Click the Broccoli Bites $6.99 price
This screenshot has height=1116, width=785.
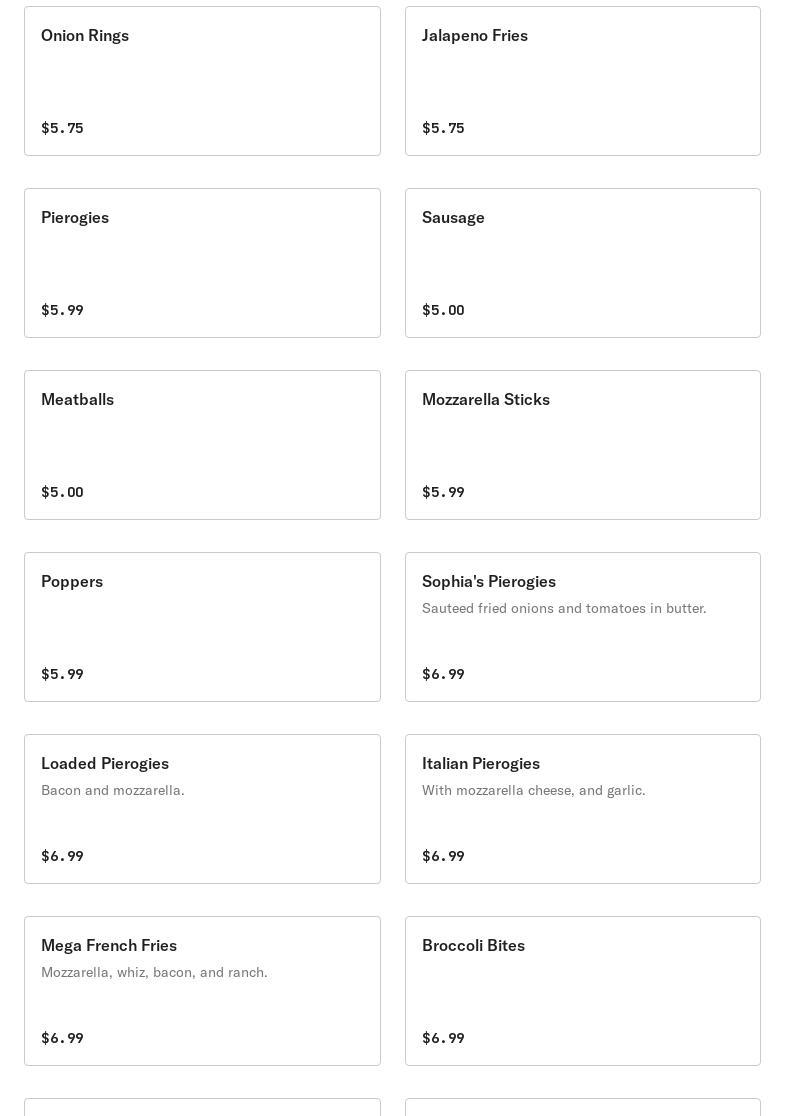443,1038
